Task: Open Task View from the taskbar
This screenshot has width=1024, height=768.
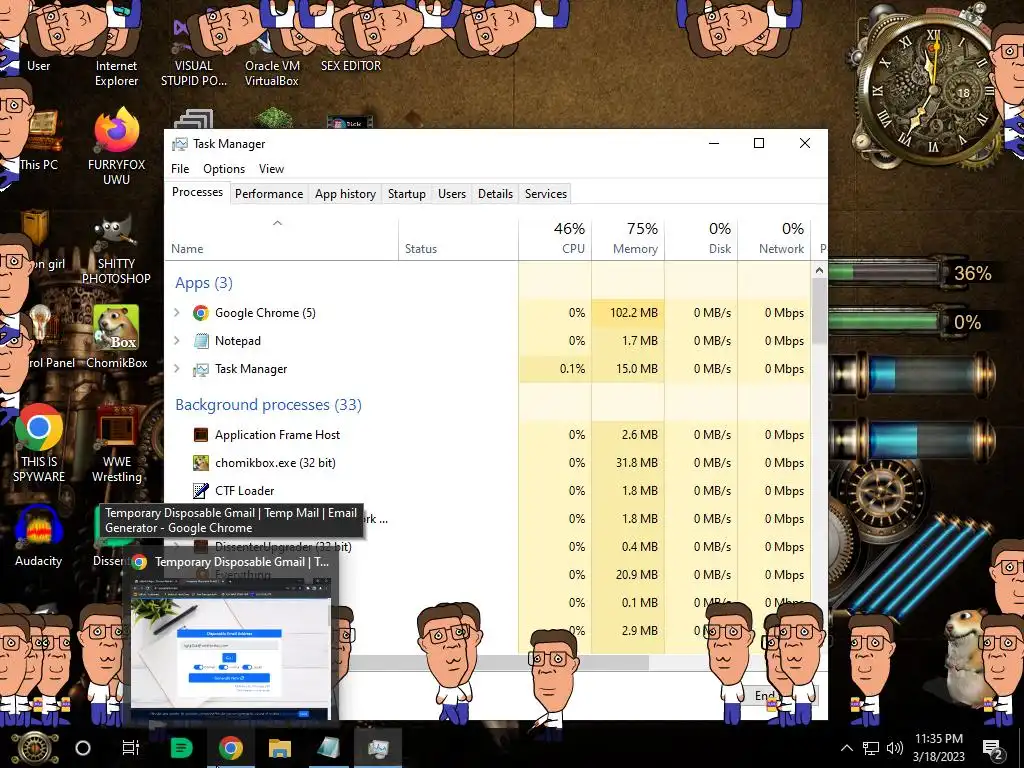Action: pos(131,748)
